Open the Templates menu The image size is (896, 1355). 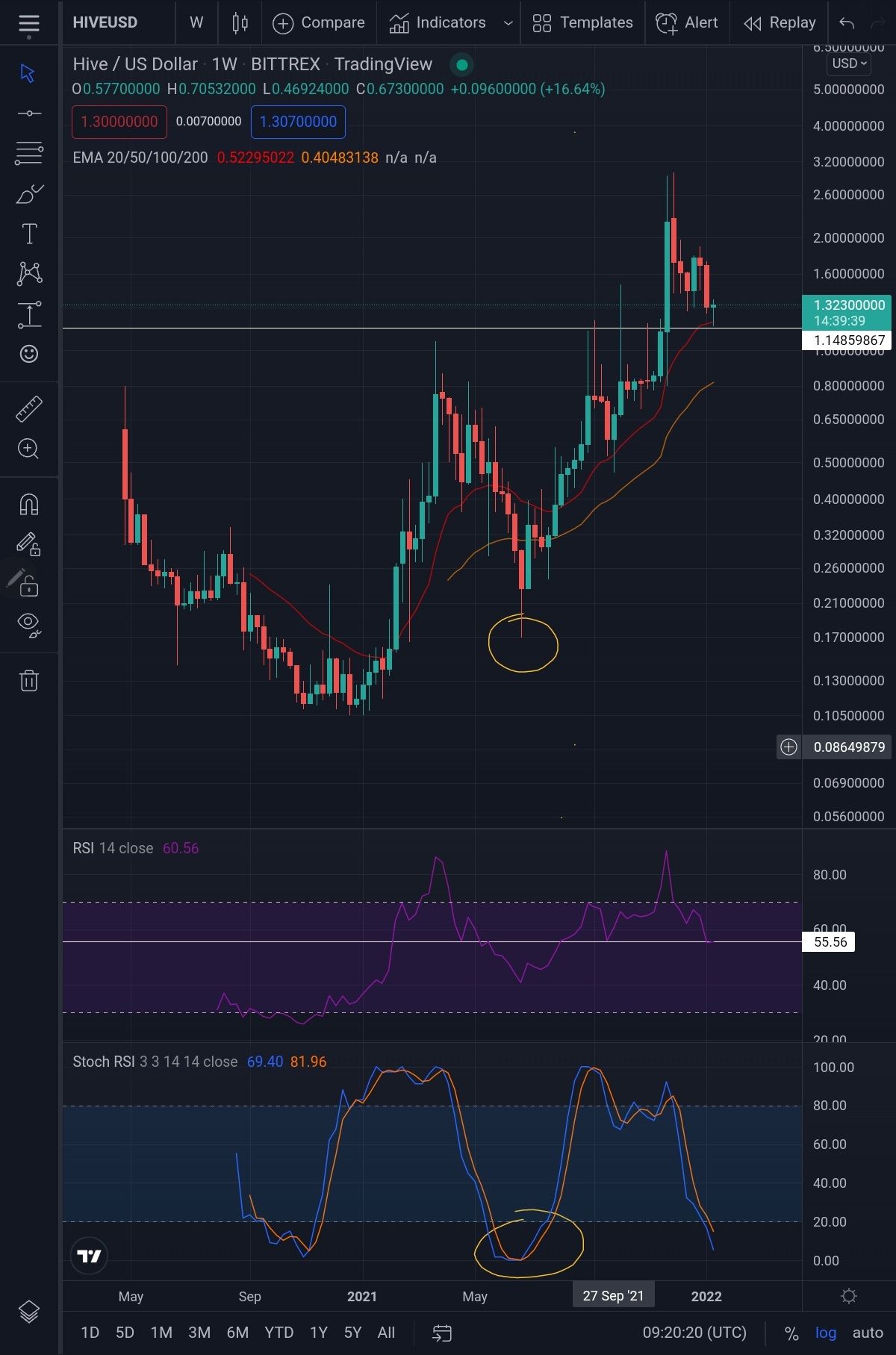582,23
